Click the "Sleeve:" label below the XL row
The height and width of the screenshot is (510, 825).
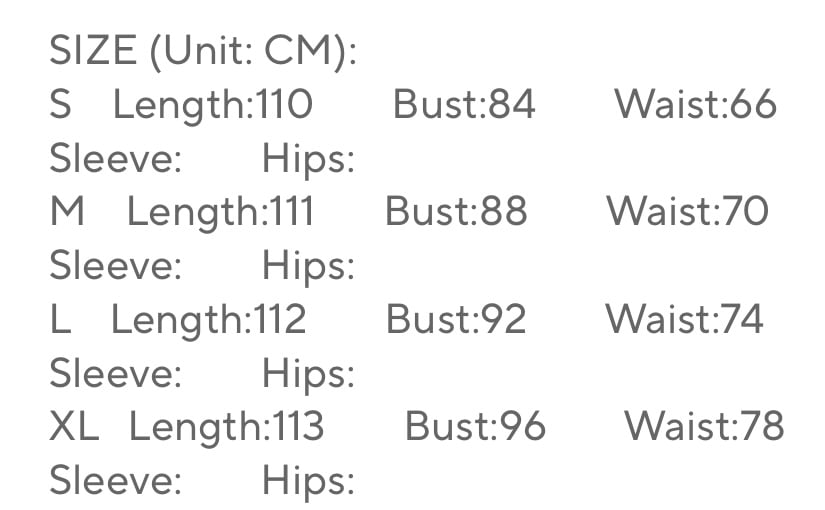click(x=115, y=481)
